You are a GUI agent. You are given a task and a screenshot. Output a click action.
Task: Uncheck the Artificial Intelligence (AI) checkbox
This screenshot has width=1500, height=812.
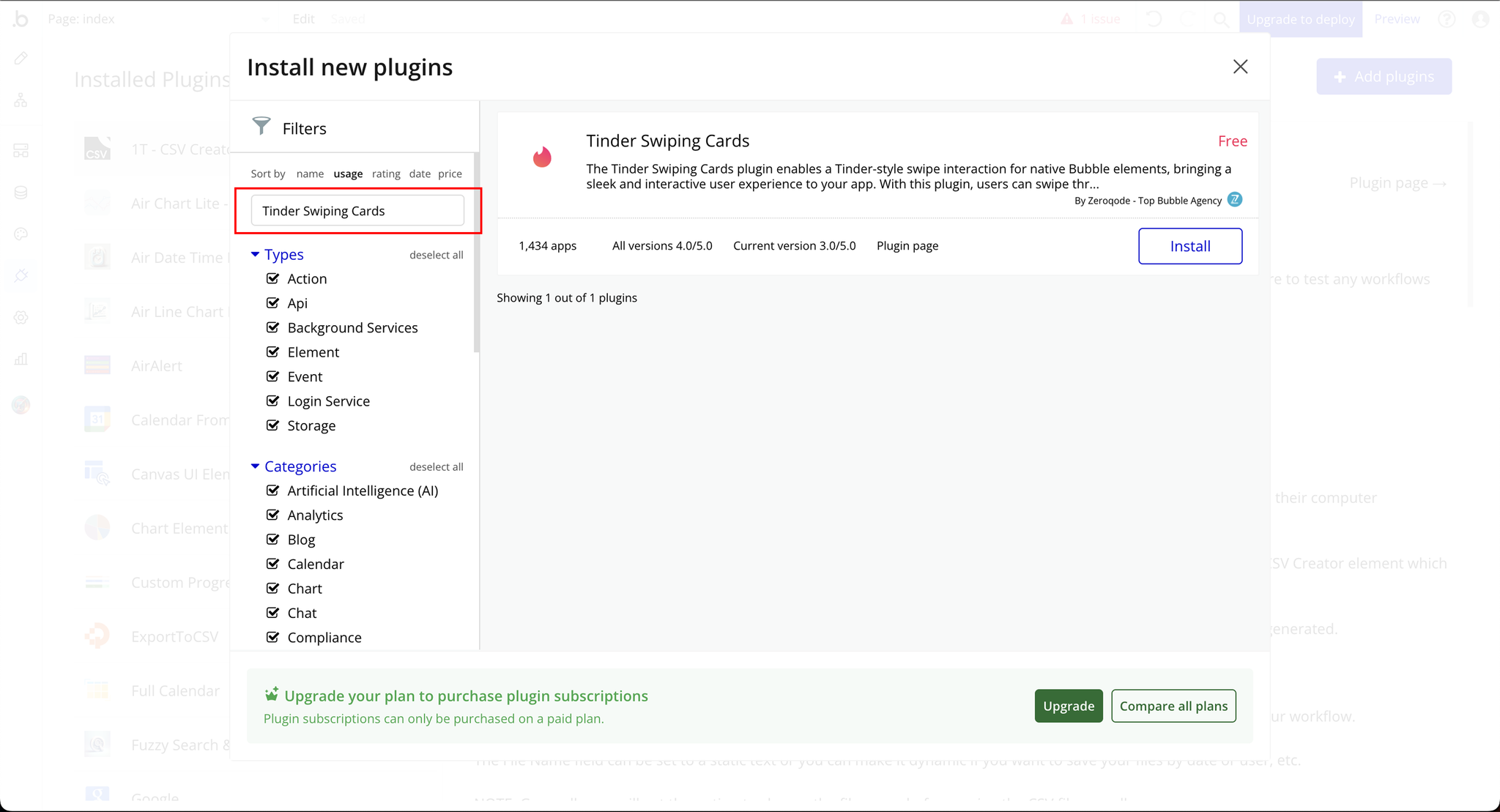coord(272,491)
